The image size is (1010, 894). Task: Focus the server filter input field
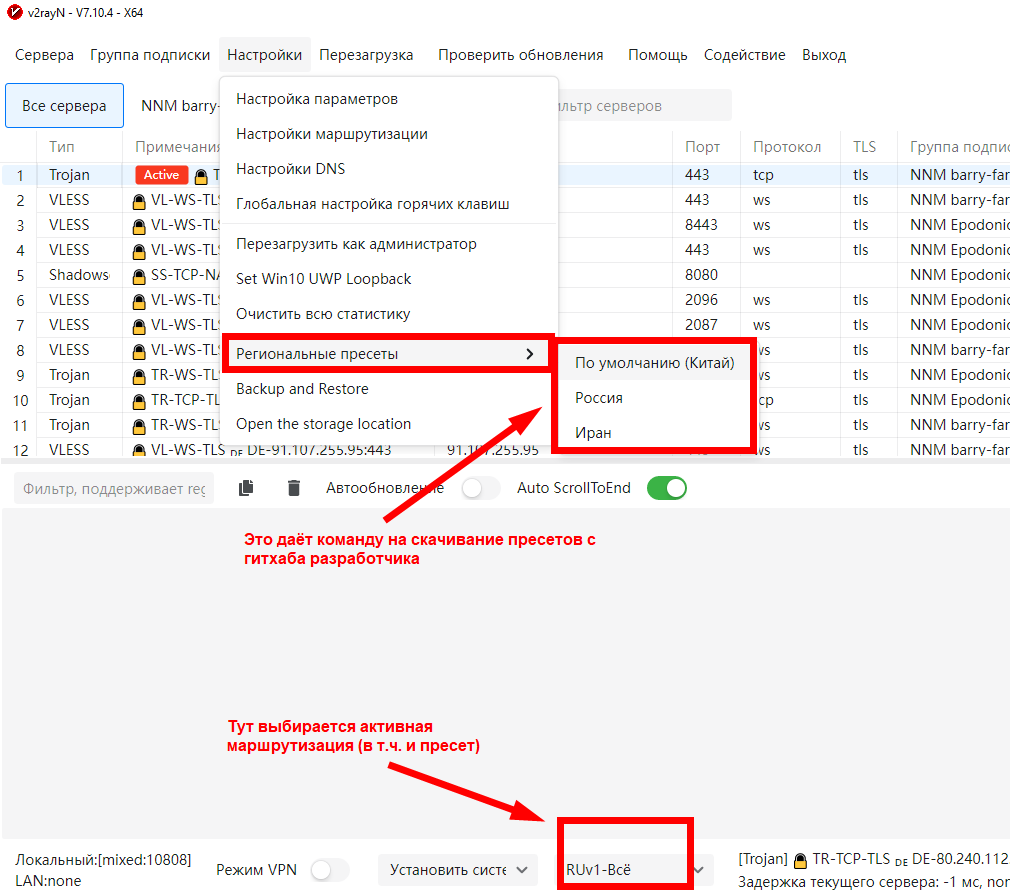644,106
